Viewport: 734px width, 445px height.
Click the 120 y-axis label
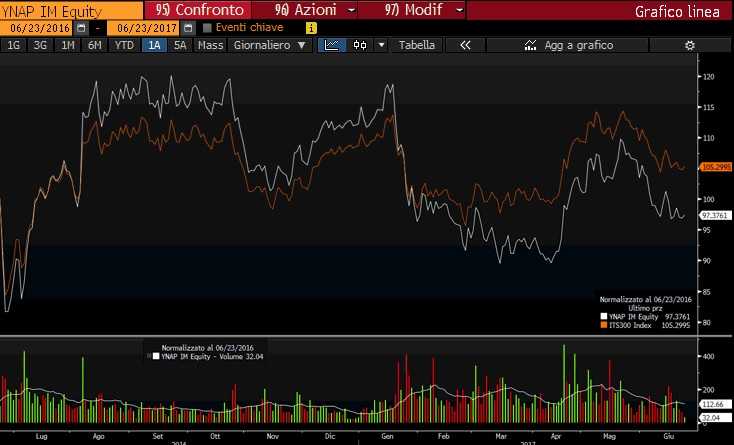pyautogui.click(x=708, y=77)
